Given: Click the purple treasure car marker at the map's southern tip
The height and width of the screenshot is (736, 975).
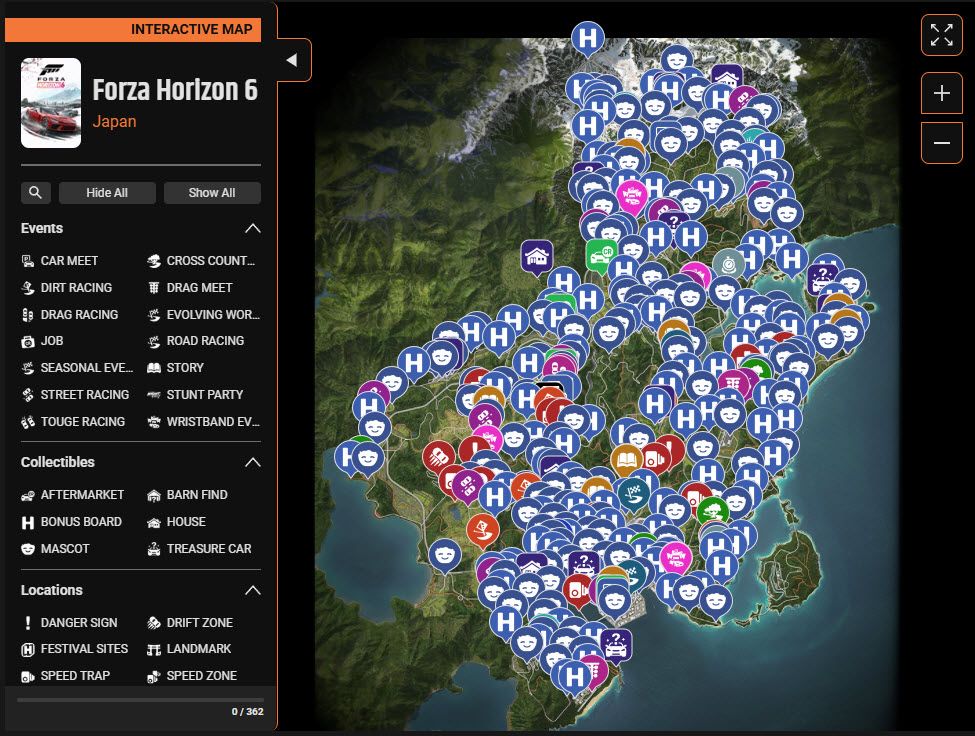Looking at the screenshot, I should coord(616,644).
